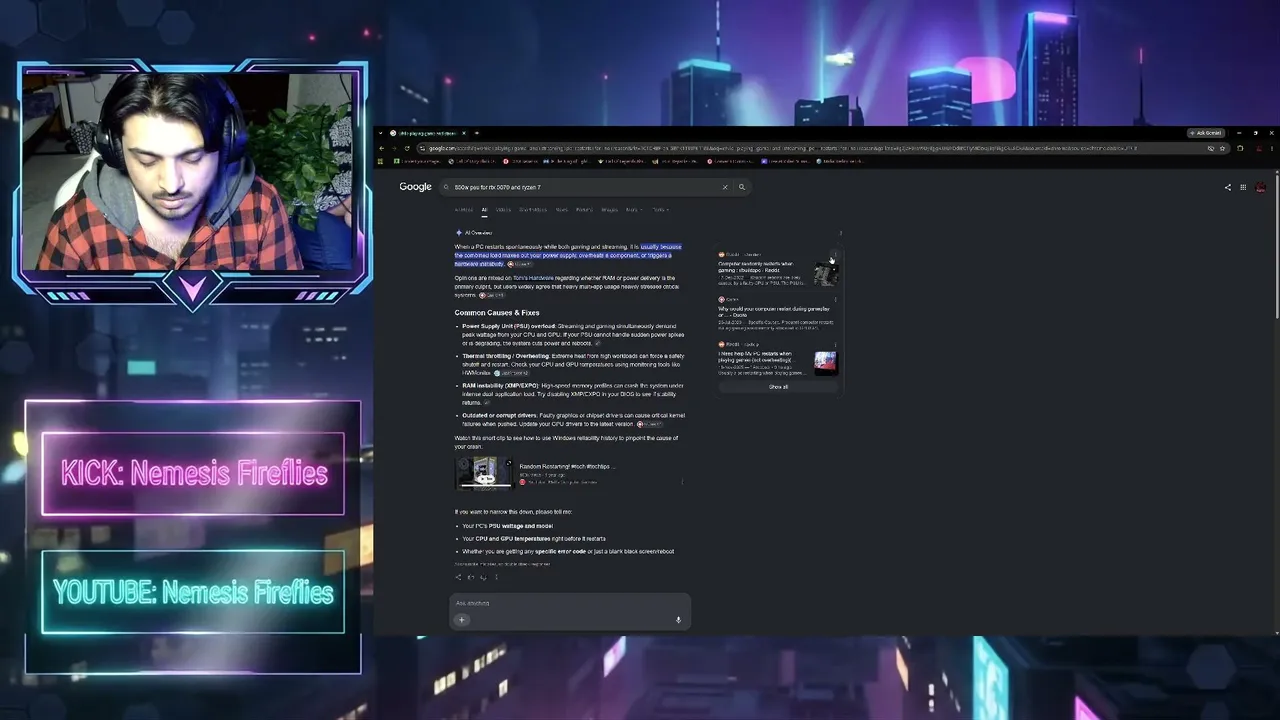Click the 'YOUTUBE: Nemesis Fireflies' banner
The image size is (1280, 720).
coord(193,592)
